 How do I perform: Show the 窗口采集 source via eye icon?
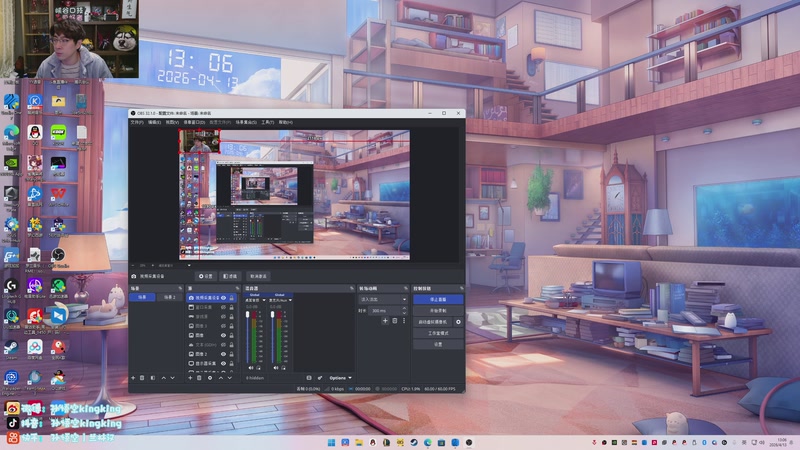click(x=223, y=308)
